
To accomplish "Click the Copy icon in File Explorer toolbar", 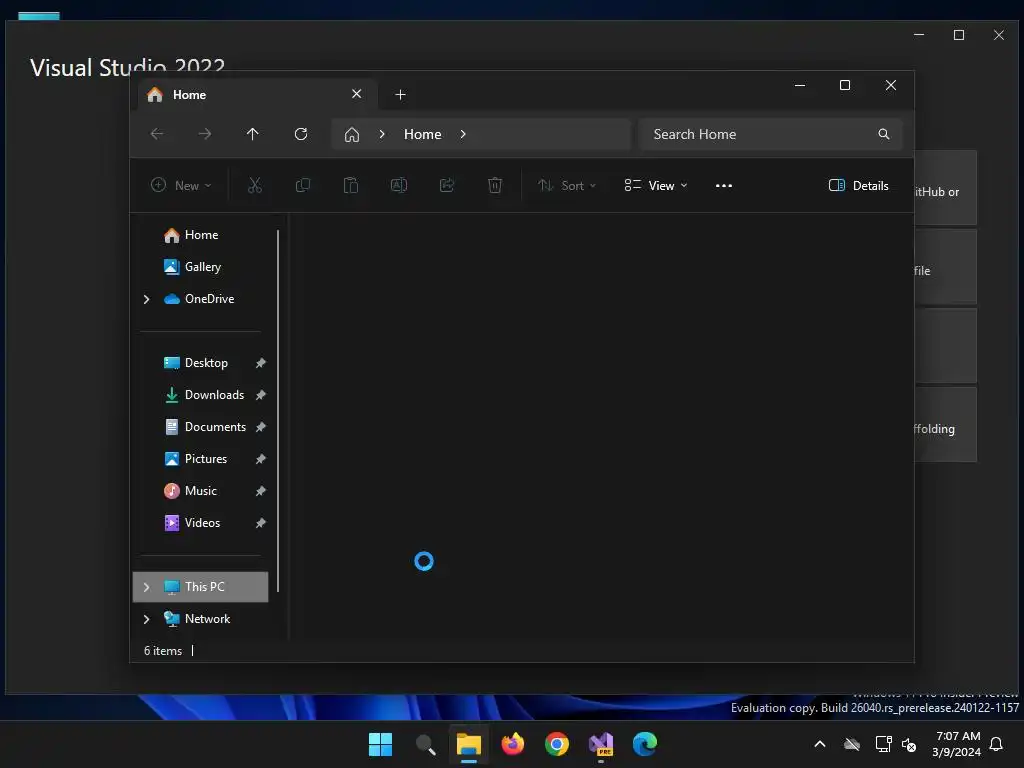I will [302, 185].
